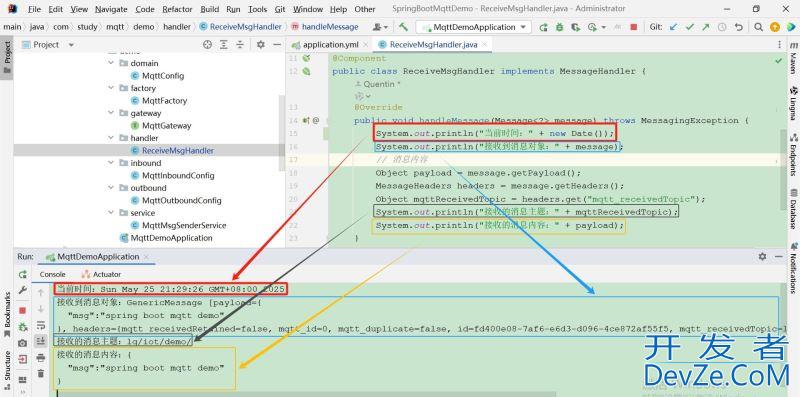Click Up the Stack Trace arrow
800x397 pixels.
(41, 293)
